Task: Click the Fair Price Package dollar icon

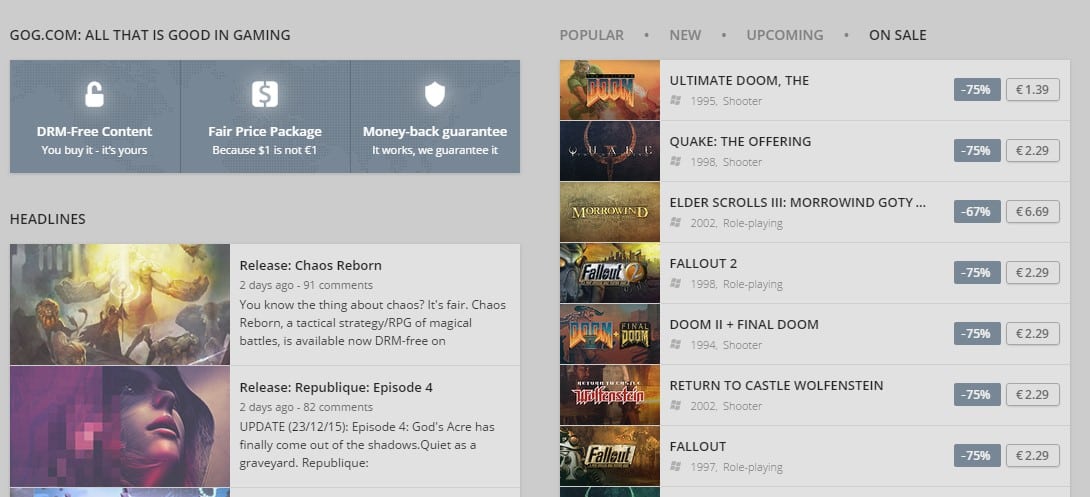Action: 265,94
